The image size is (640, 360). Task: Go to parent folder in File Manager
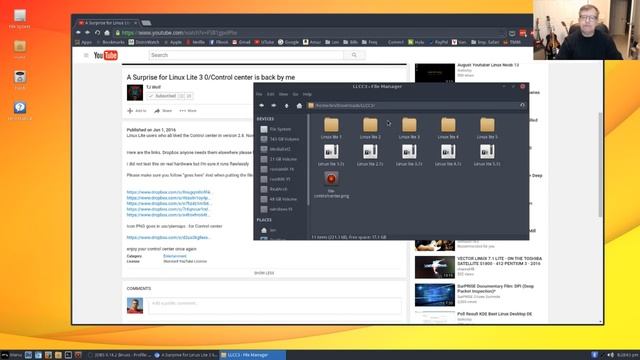[287, 105]
